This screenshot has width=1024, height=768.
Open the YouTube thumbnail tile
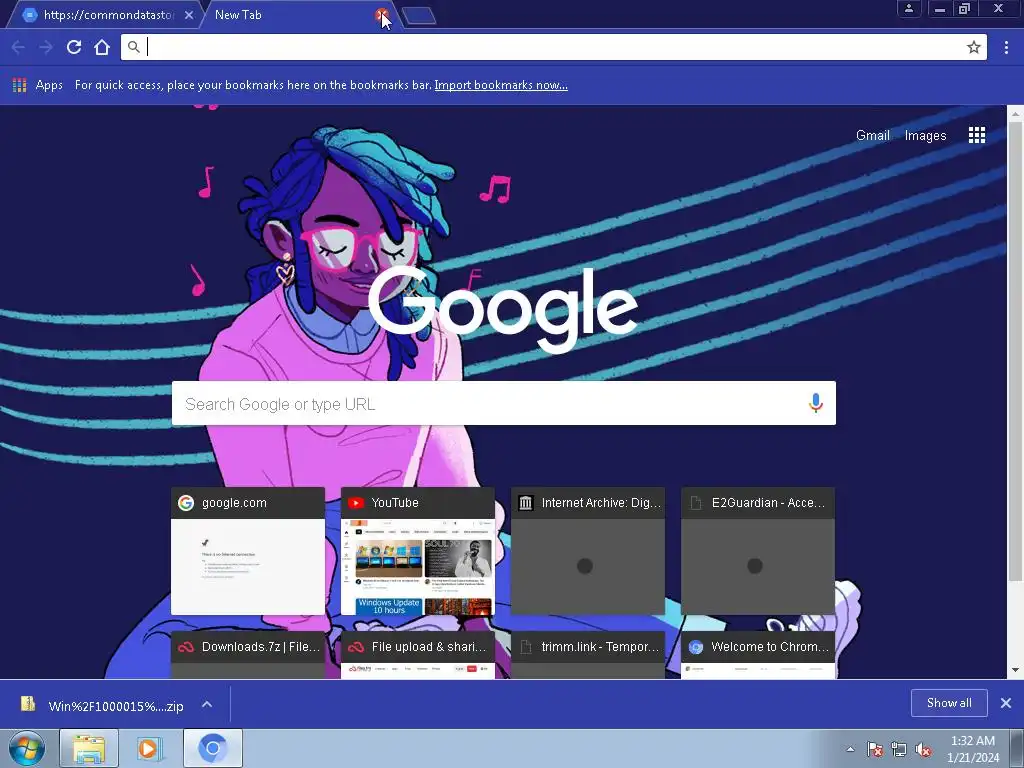pos(418,551)
